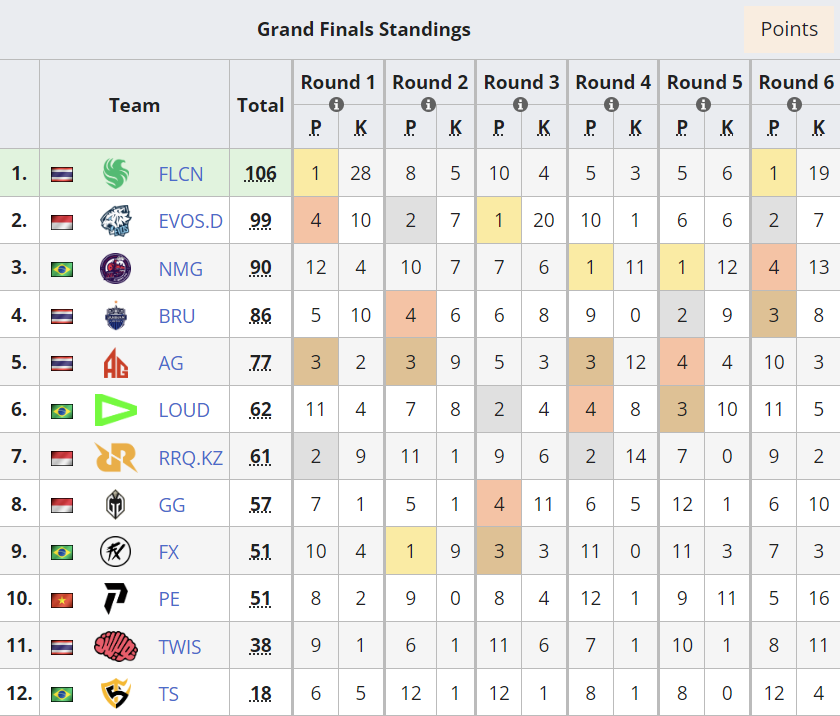Image resolution: width=840 pixels, height=716 pixels.
Task: Click the Vietnam flag beside PE
Action: click(63, 600)
